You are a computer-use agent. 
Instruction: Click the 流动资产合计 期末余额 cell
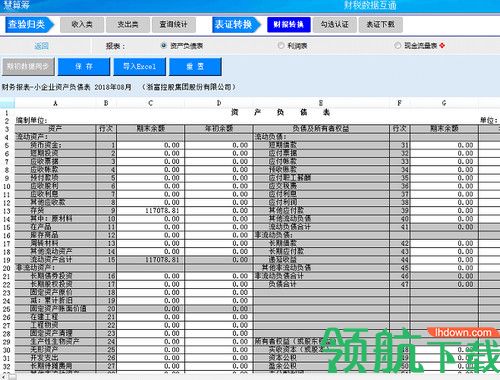pos(150,260)
